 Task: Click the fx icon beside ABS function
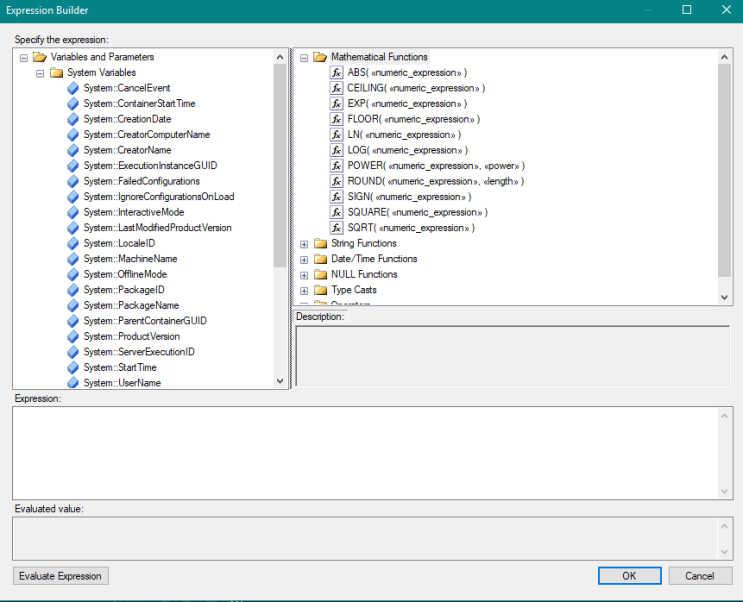[x=336, y=73]
